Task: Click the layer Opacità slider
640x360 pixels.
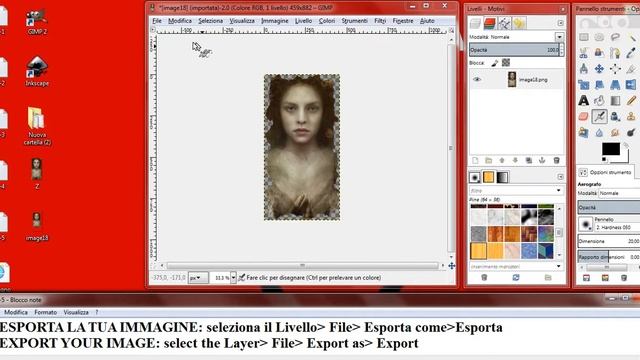Action: tap(514, 50)
